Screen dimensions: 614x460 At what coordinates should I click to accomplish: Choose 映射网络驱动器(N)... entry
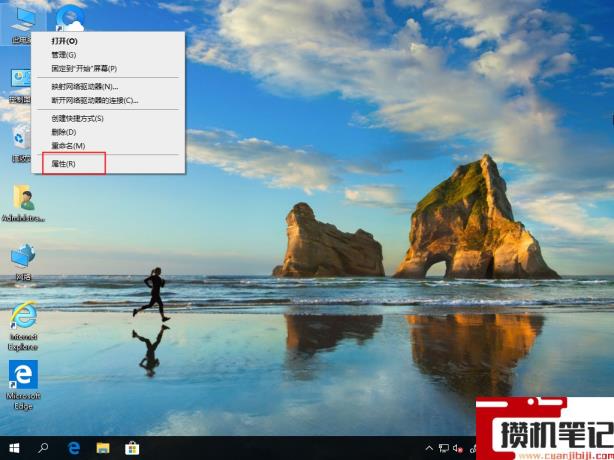pyautogui.click(x=108, y=87)
